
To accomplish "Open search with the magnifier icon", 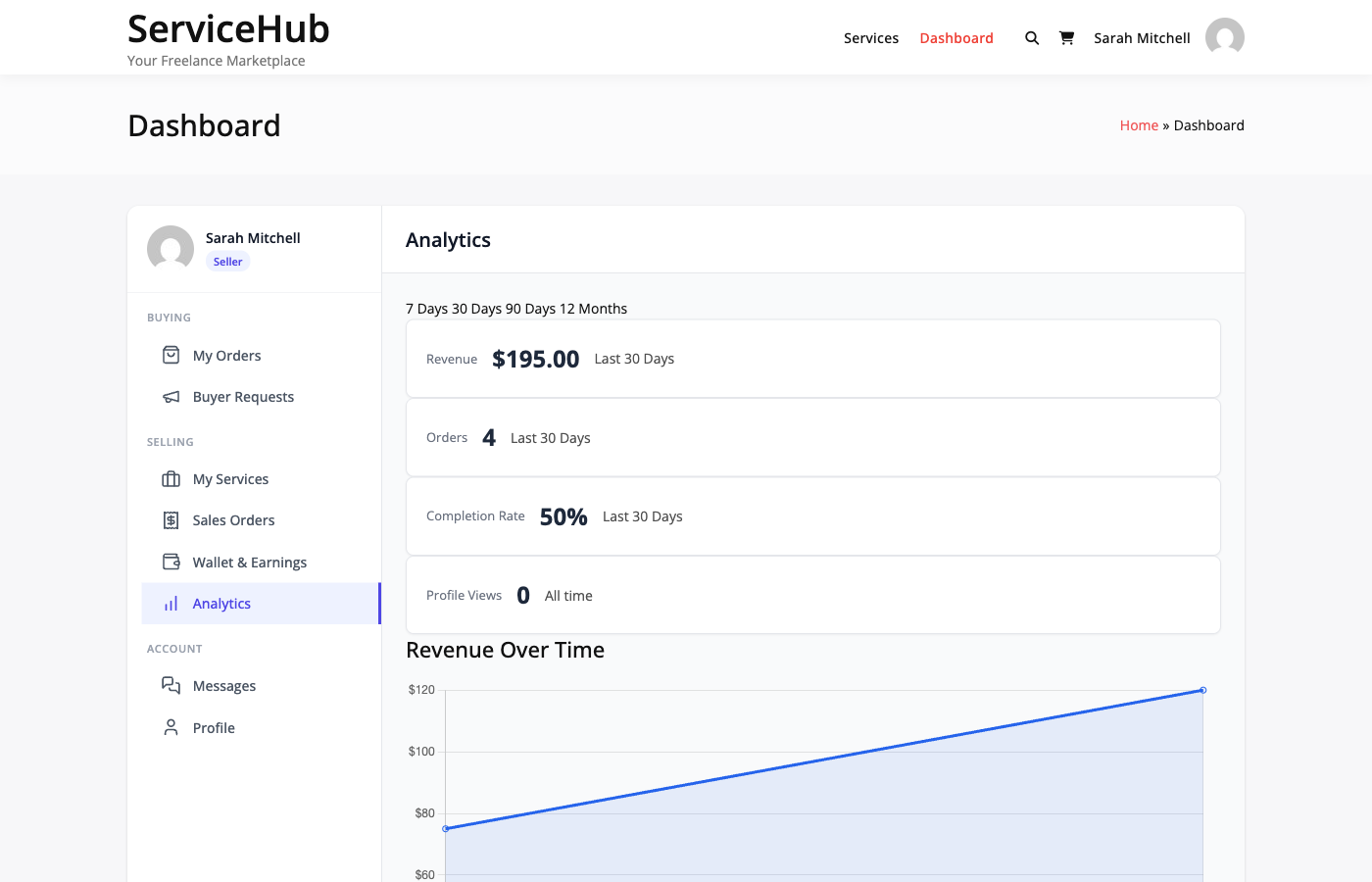I will coord(1031,37).
